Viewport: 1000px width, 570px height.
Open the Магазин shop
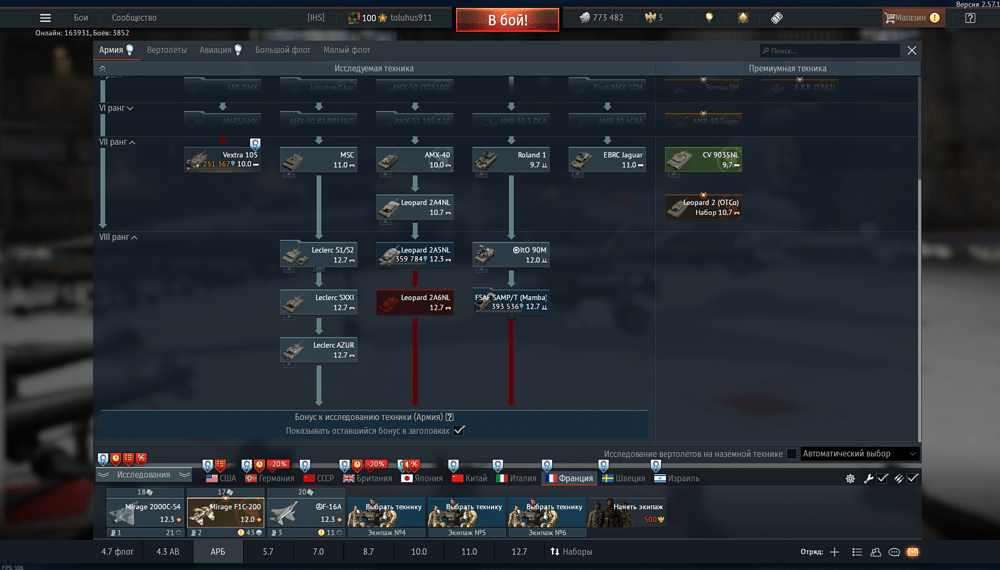tap(912, 18)
